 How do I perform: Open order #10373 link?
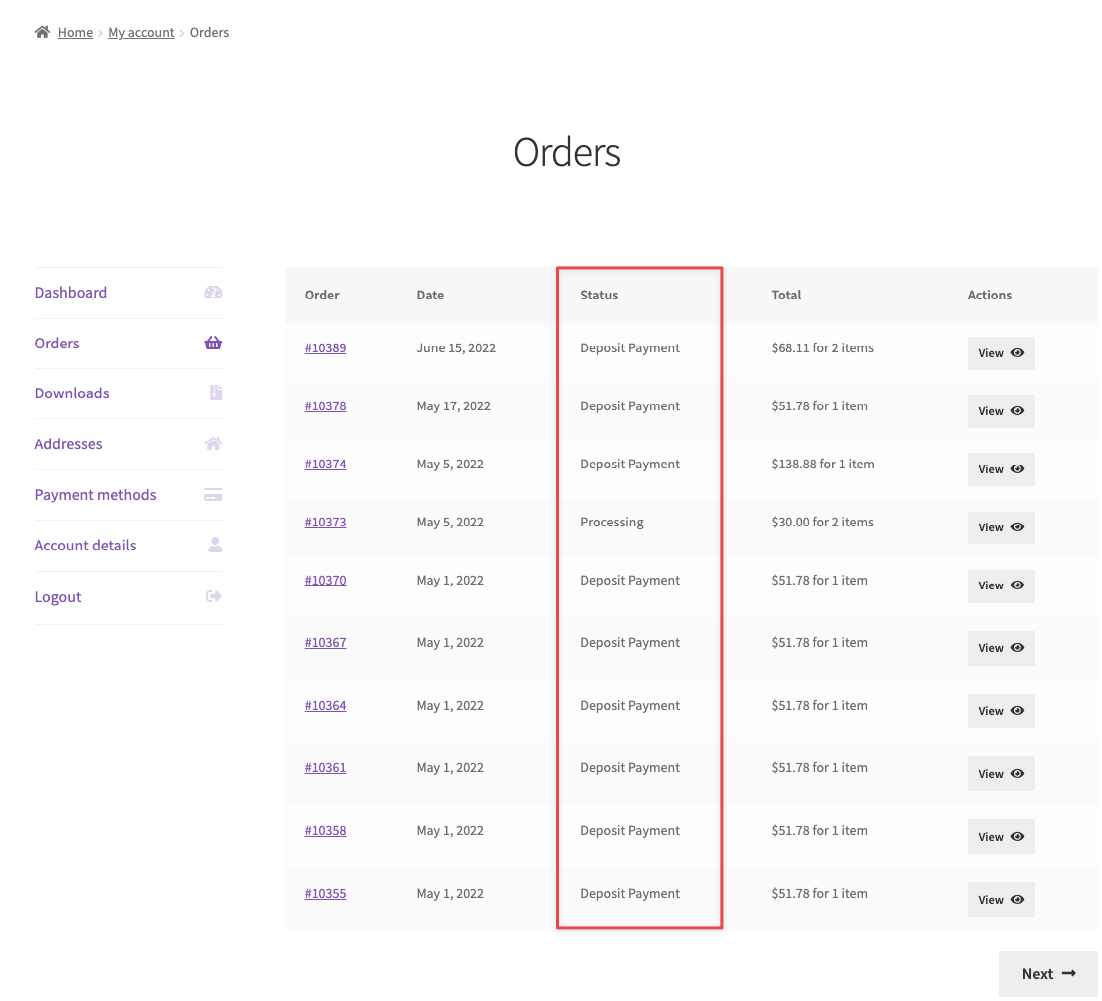(325, 522)
